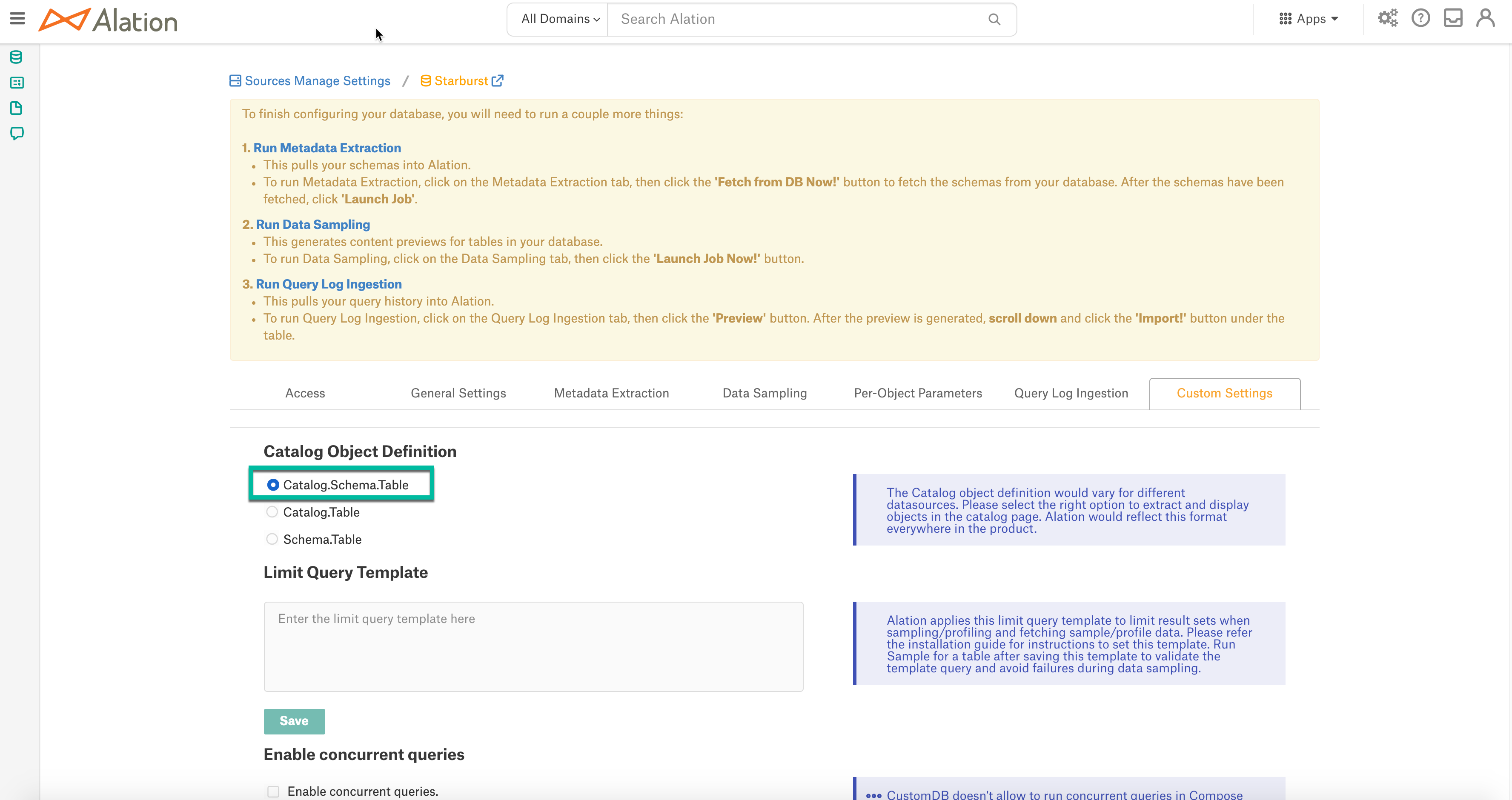This screenshot has width=1512, height=800.
Task: Open the user profile icon
Action: coord(1486,18)
